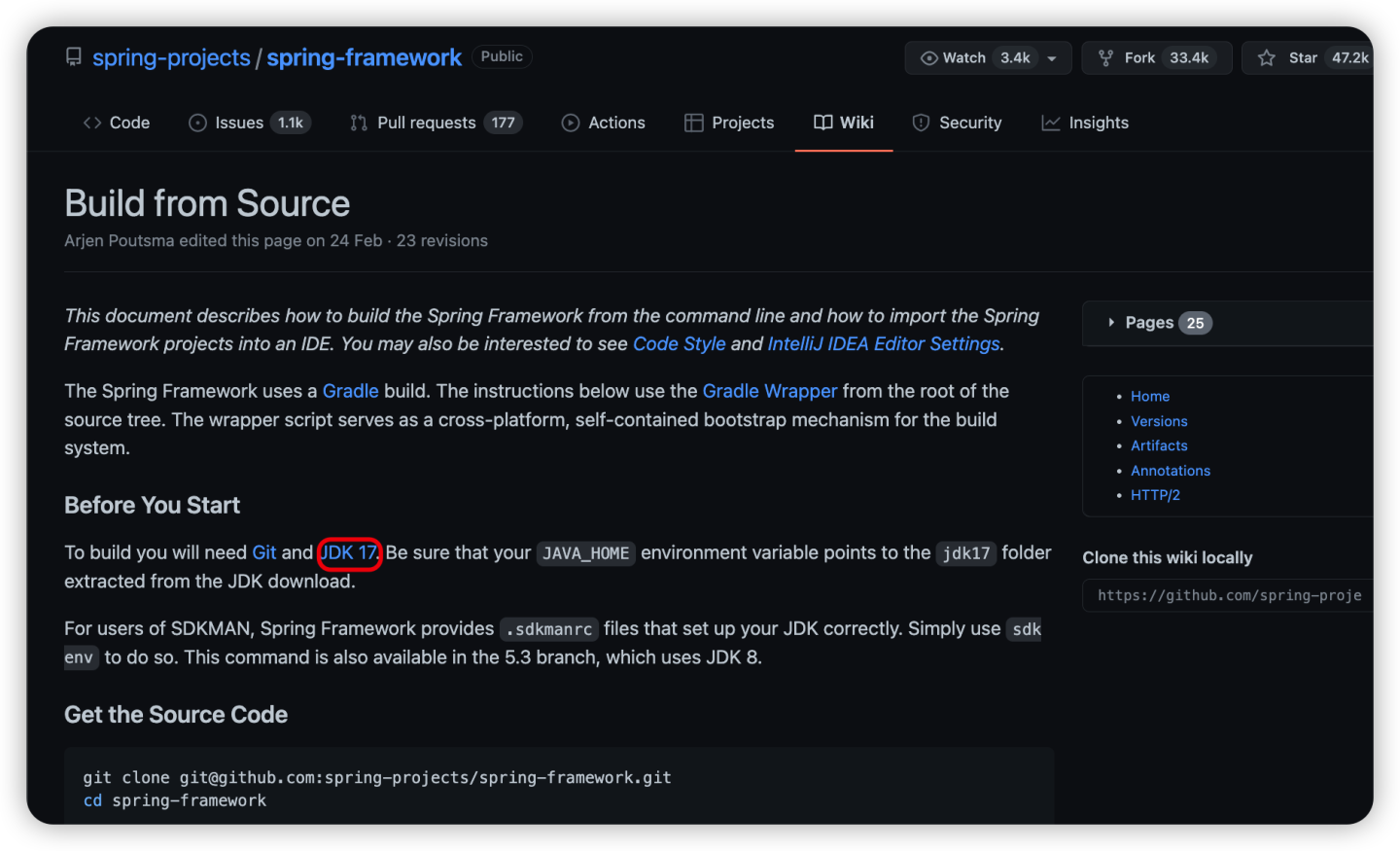The image size is (1400, 851).
Task: Open 23 revisions history
Action: click(x=441, y=240)
